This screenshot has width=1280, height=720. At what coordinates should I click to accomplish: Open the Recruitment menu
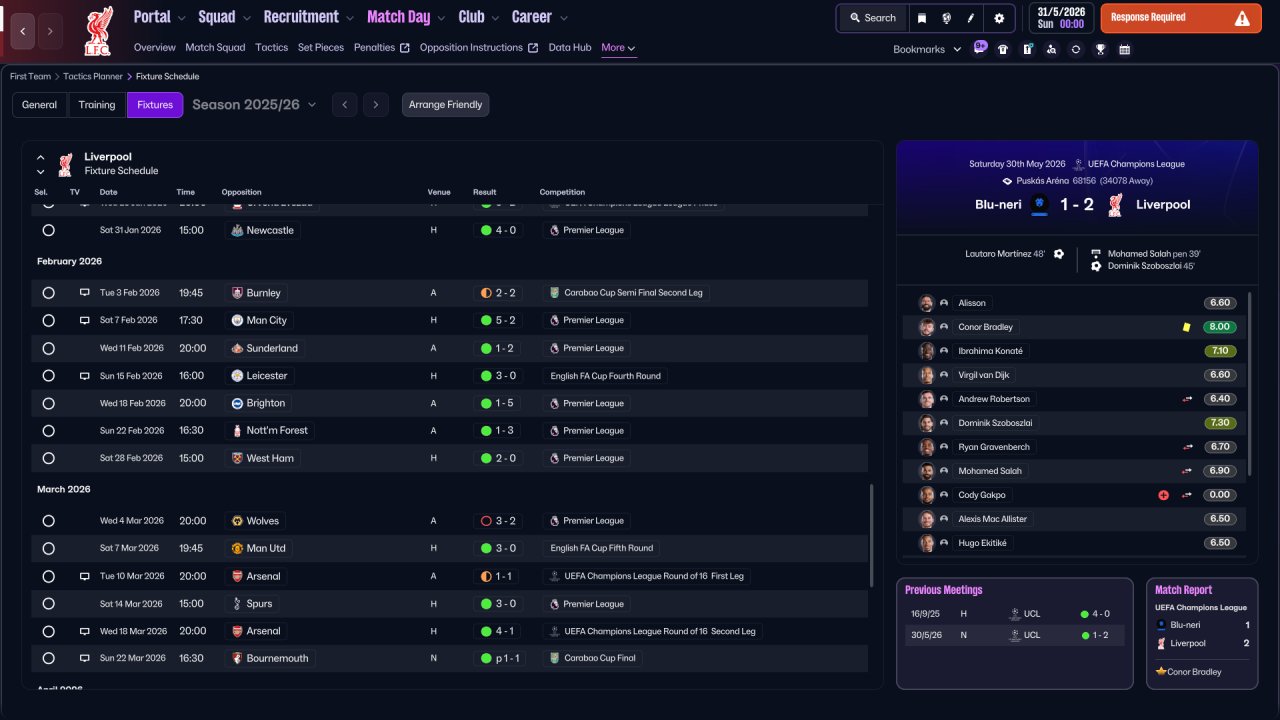coord(308,17)
